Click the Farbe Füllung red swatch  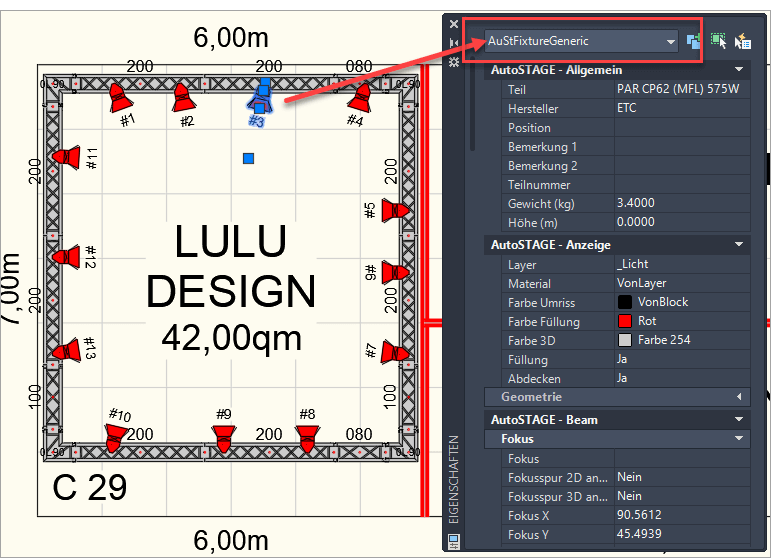click(625, 321)
